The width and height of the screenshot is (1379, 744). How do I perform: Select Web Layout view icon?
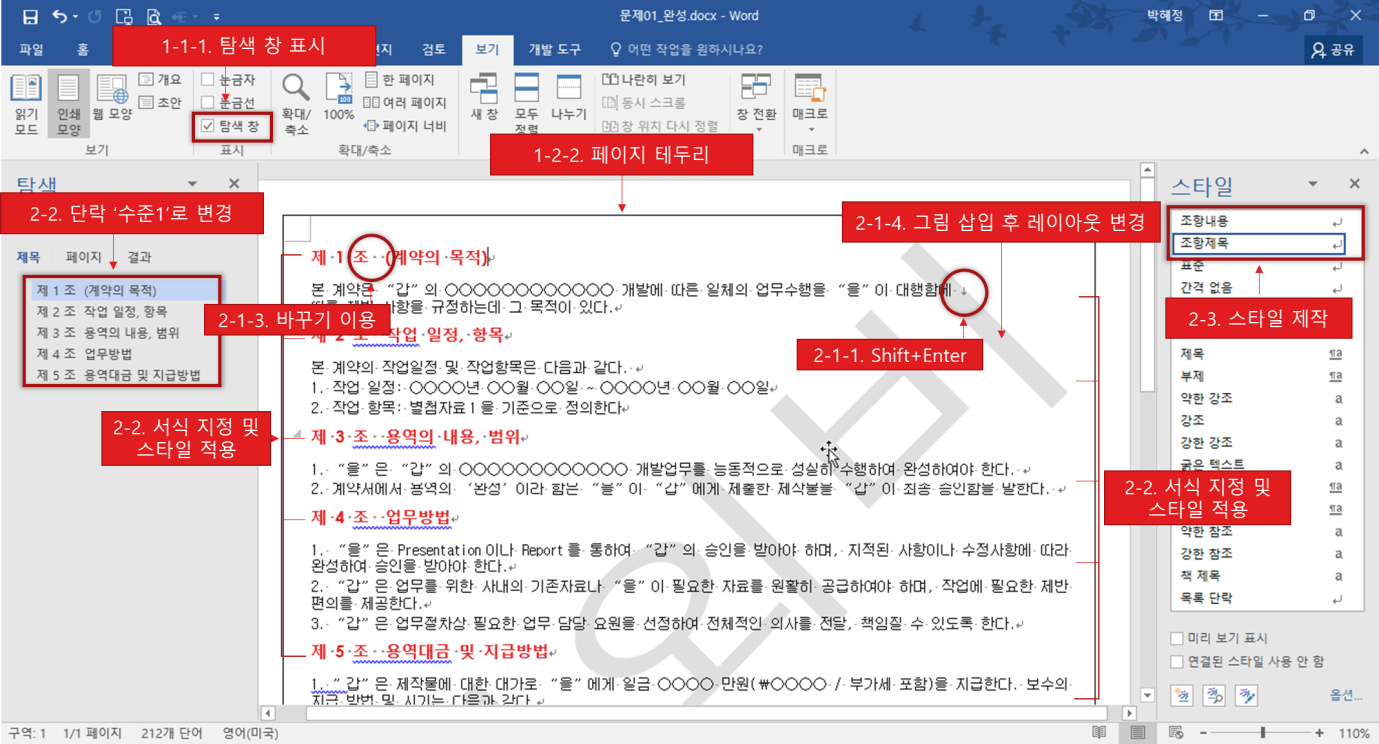[x=112, y=98]
